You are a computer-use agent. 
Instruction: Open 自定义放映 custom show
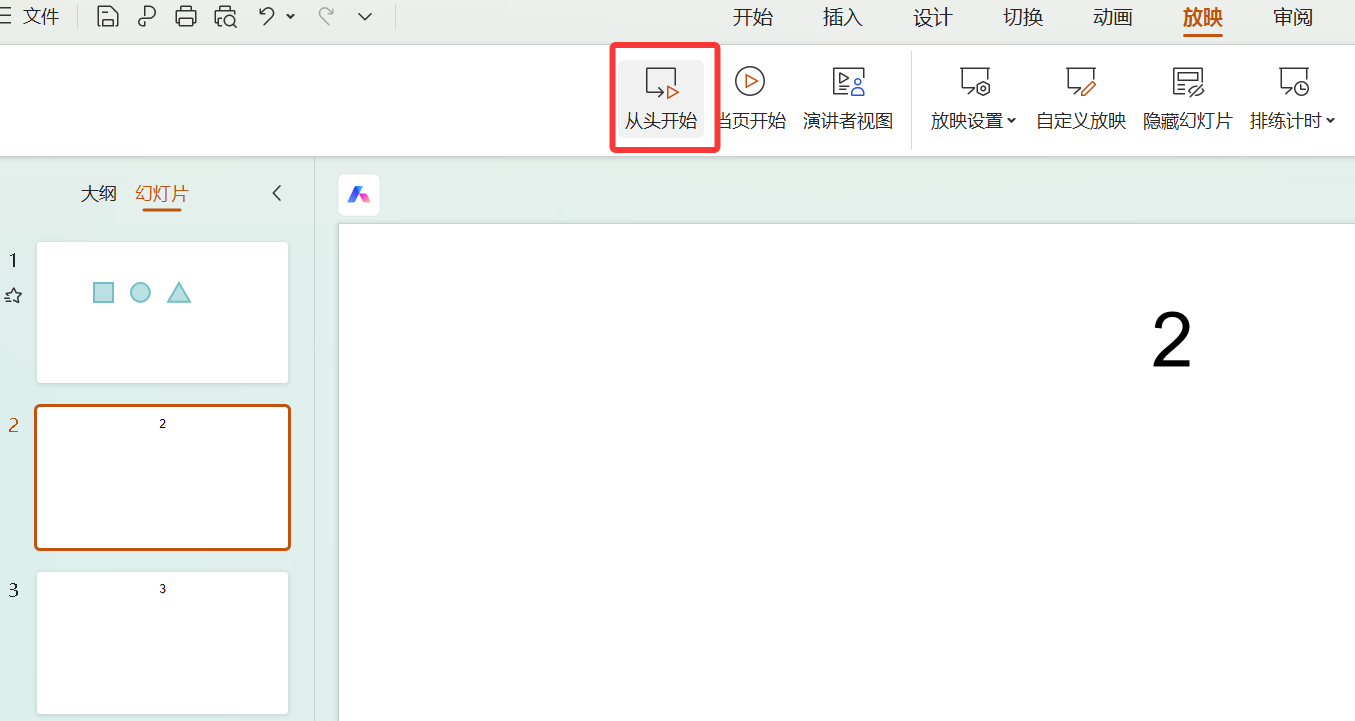(1081, 98)
